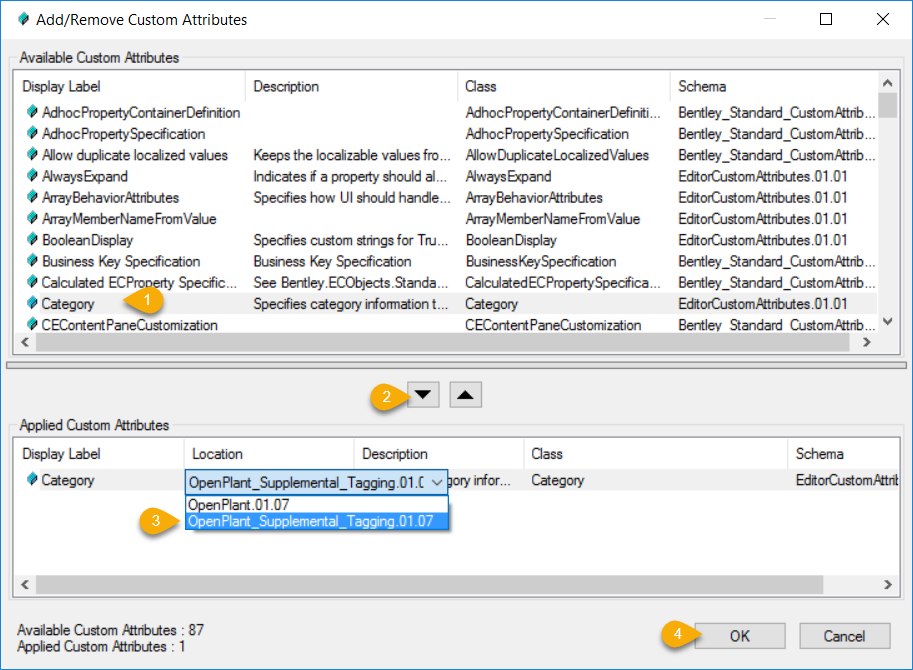Image resolution: width=913 pixels, height=670 pixels.
Task: Click the down-arrow button to apply attribute
Action: tap(422, 394)
